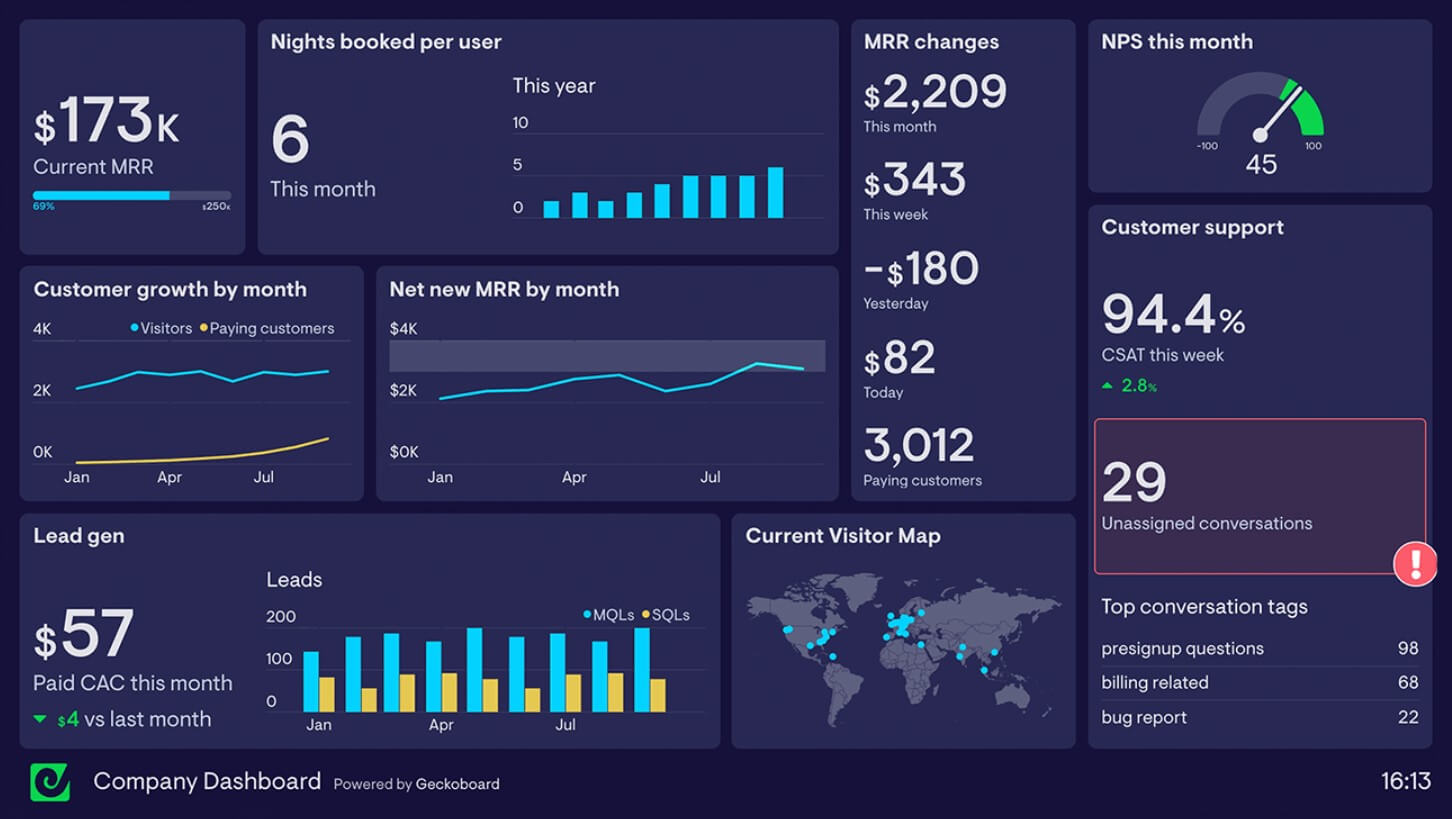Screen dimensions: 1452x819
Task: Select the green down arrow near $4
Action: coord(41,718)
